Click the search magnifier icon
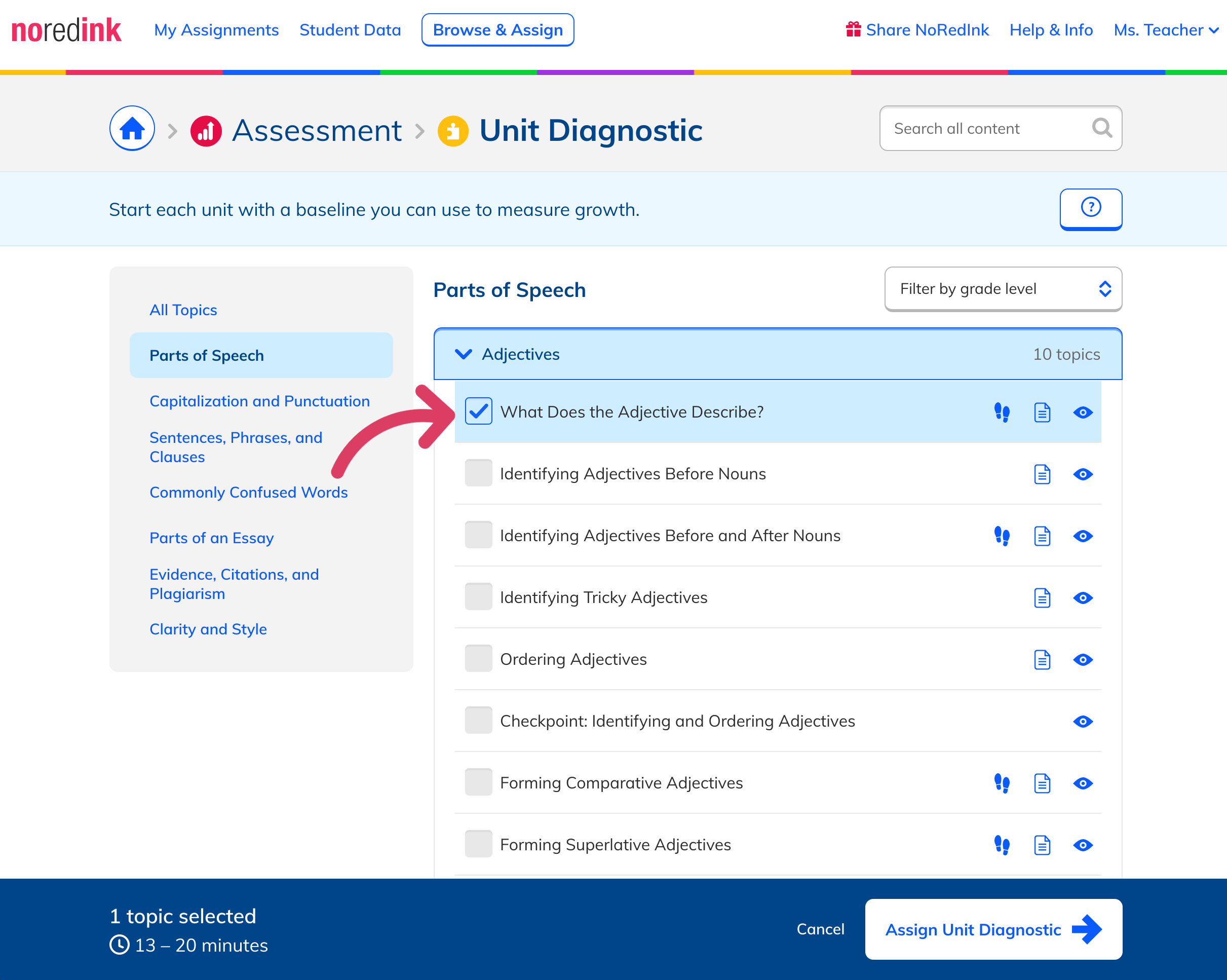Viewport: 1227px width, 980px height. click(x=1102, y=128)
